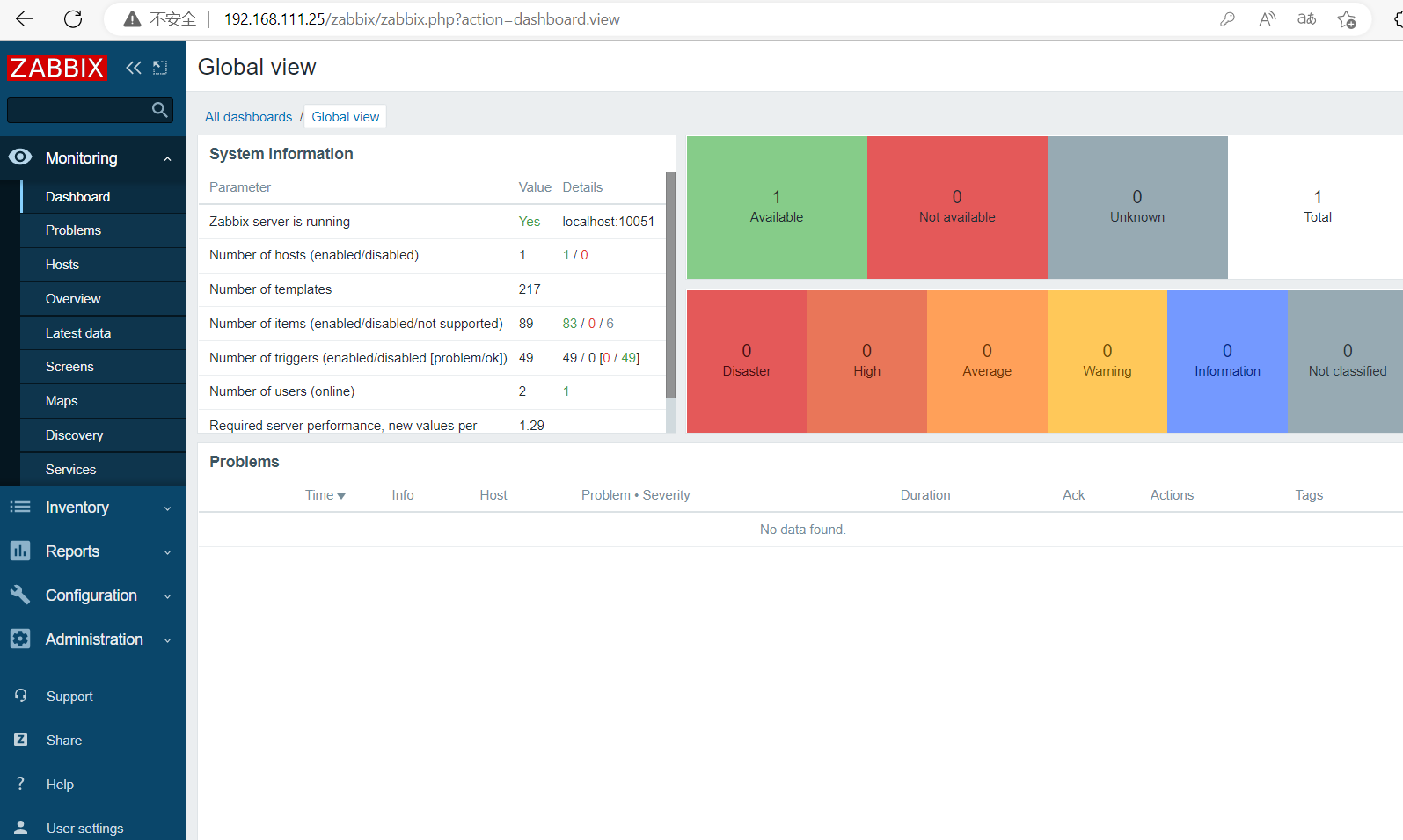
Task: Open Latest data in Monitoring menu
Action: click(x=103, y=333)
